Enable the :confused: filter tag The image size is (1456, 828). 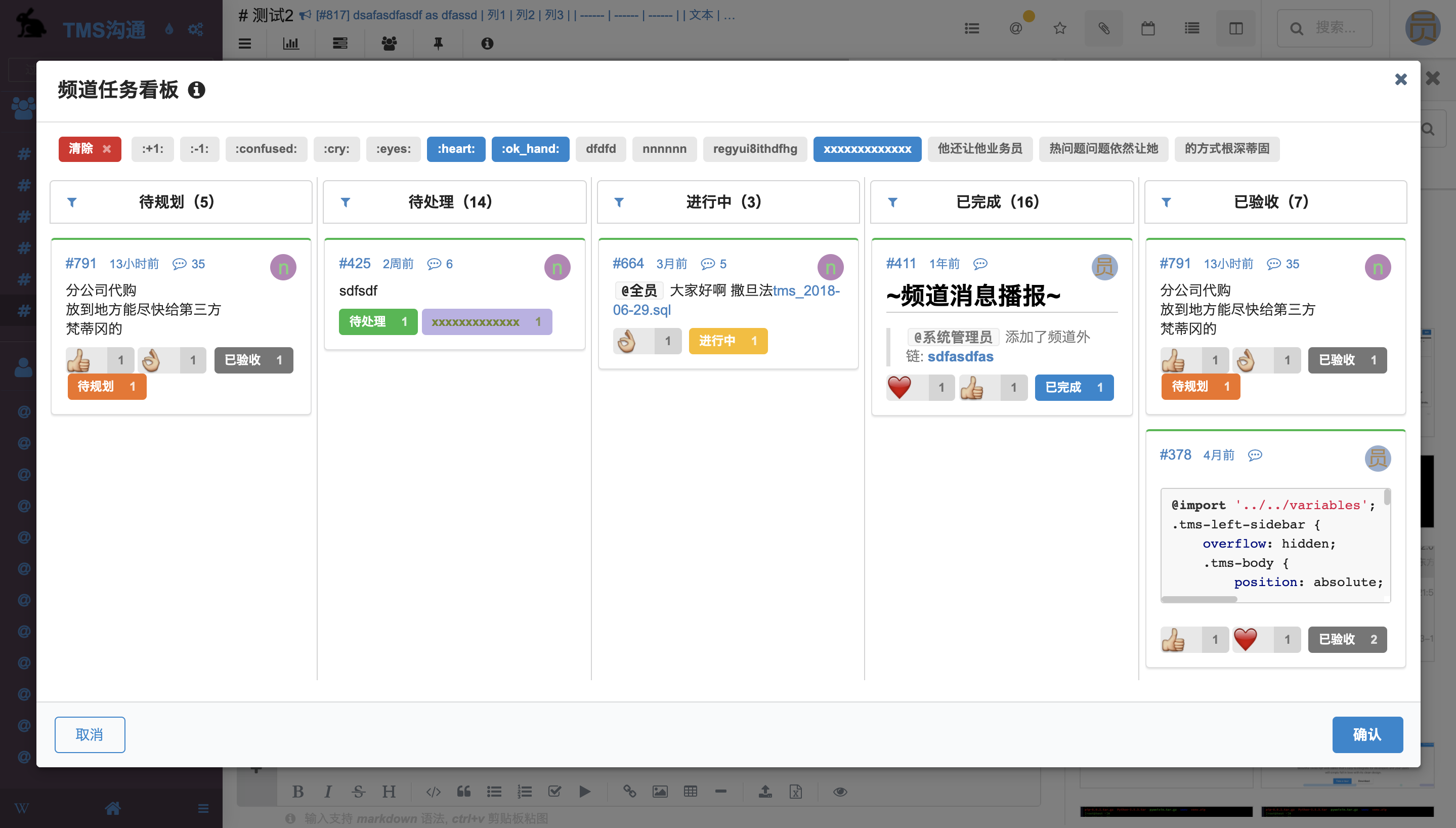click(266, 149)
